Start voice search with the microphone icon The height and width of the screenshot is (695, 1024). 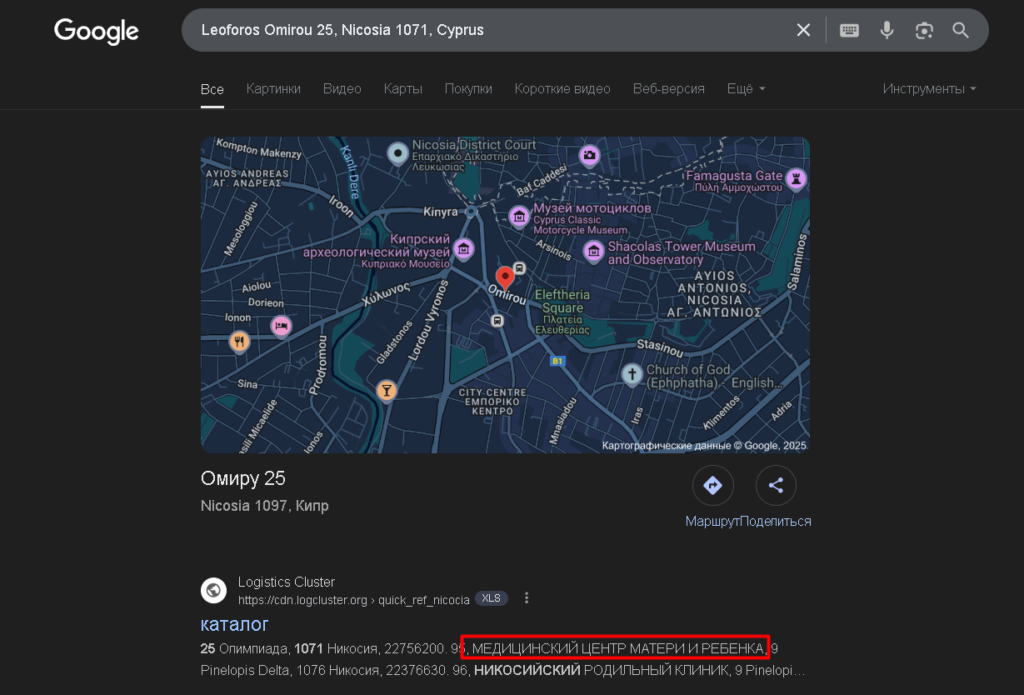[886, 30]
